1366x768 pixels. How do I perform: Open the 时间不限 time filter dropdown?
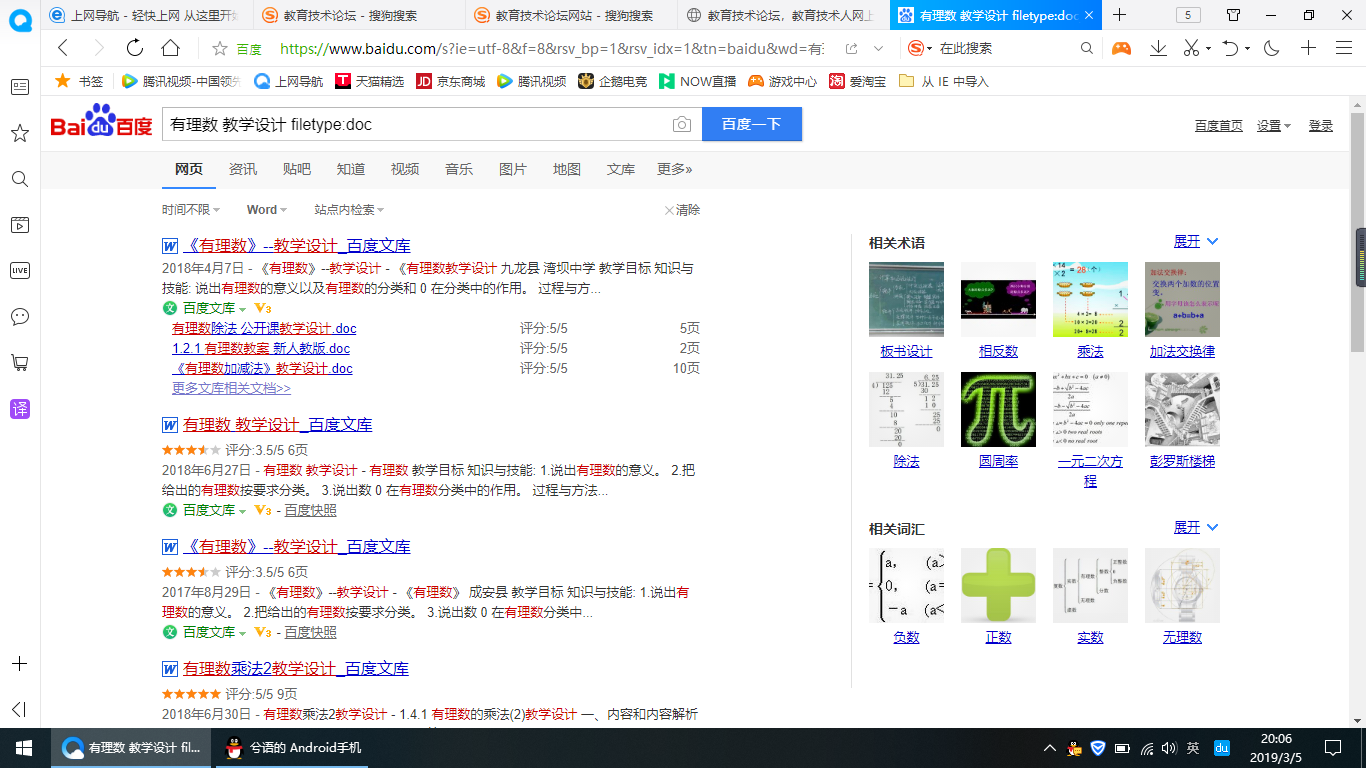pyautogui.click(x=190, y=210)
